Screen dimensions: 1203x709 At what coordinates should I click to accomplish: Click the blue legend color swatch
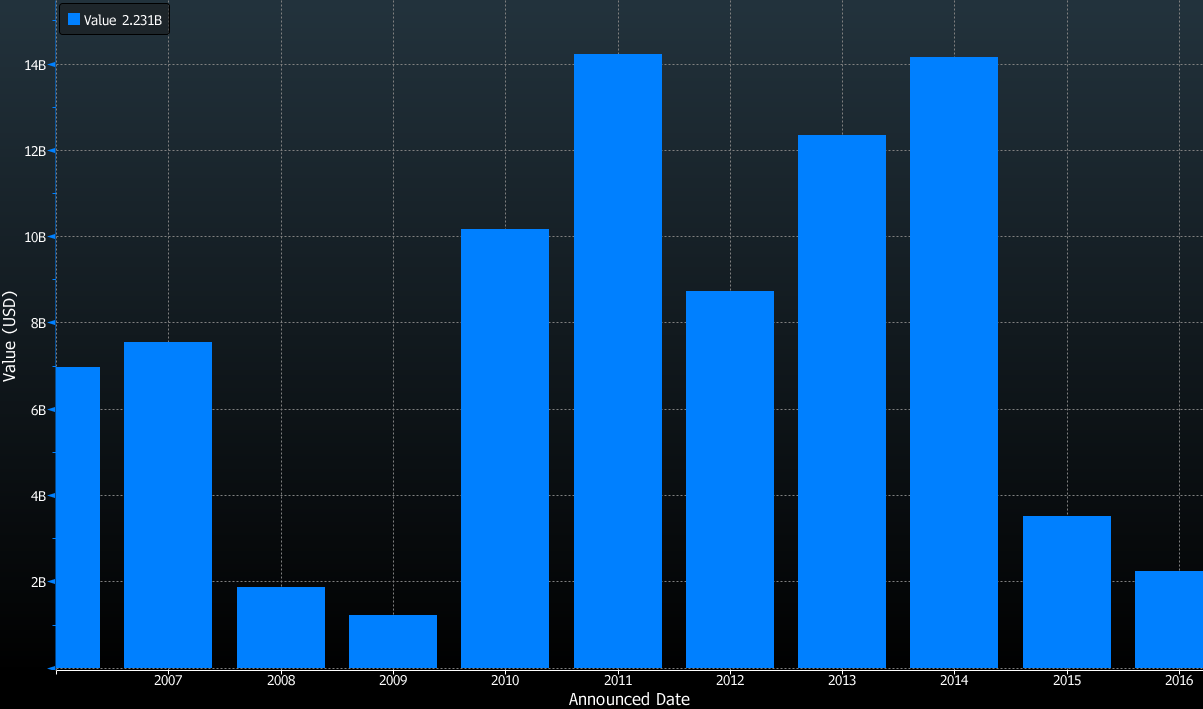click(74, 20)
